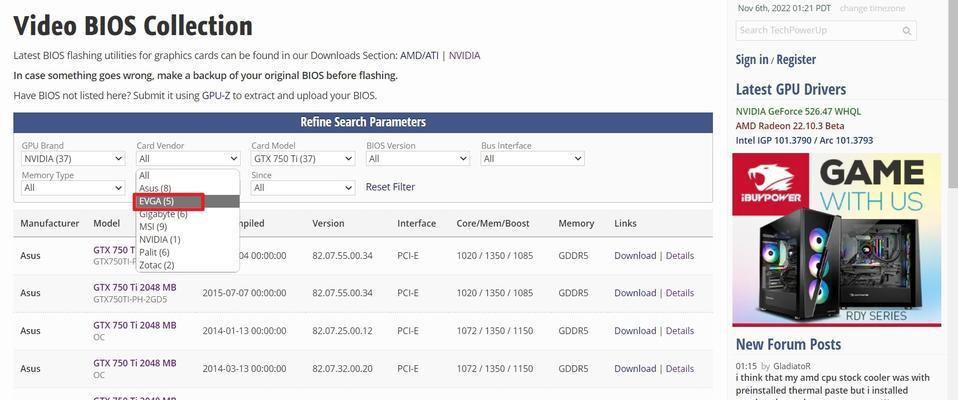
Task: Click the search magnifier icon
Action: [x=907, y=31]
